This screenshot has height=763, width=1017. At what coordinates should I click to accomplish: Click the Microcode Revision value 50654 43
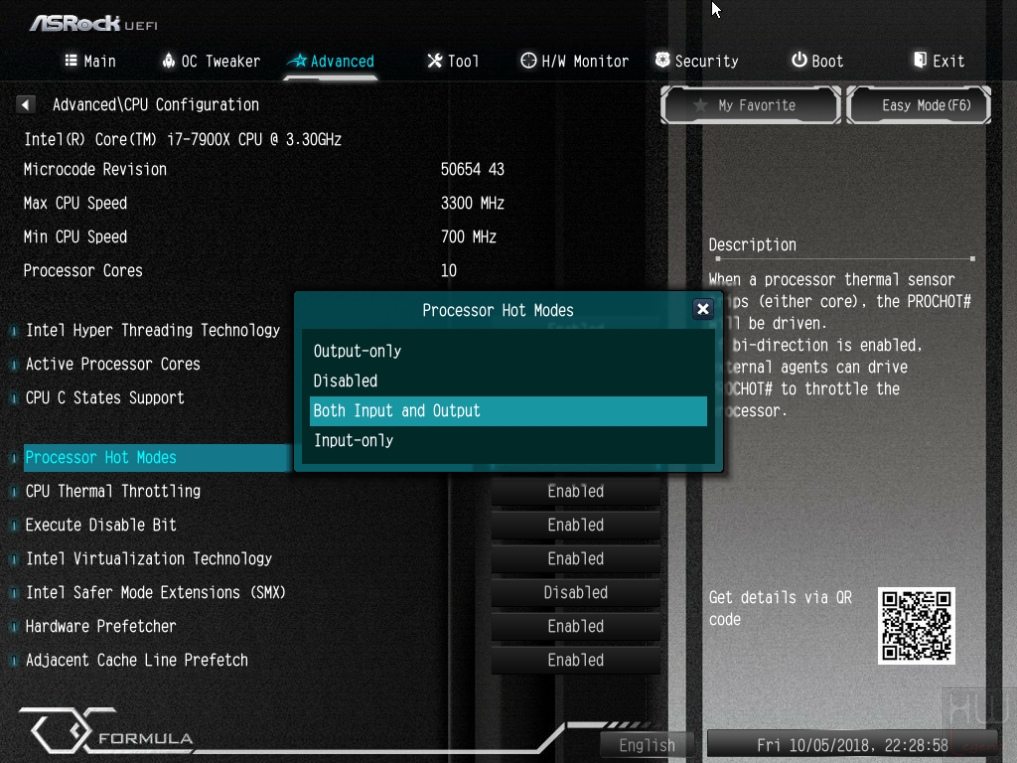[472, 169]
